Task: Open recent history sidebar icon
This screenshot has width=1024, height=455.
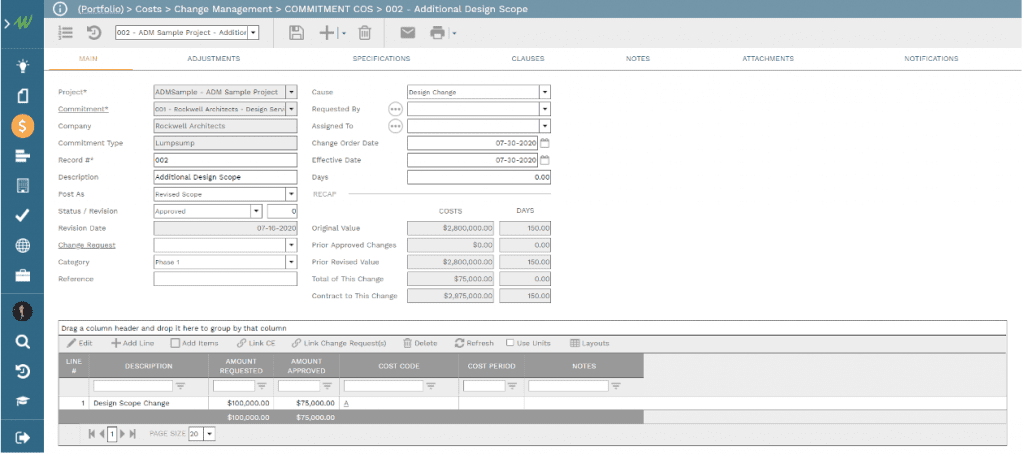Action: pyautogui.click(x=22, y=371)
